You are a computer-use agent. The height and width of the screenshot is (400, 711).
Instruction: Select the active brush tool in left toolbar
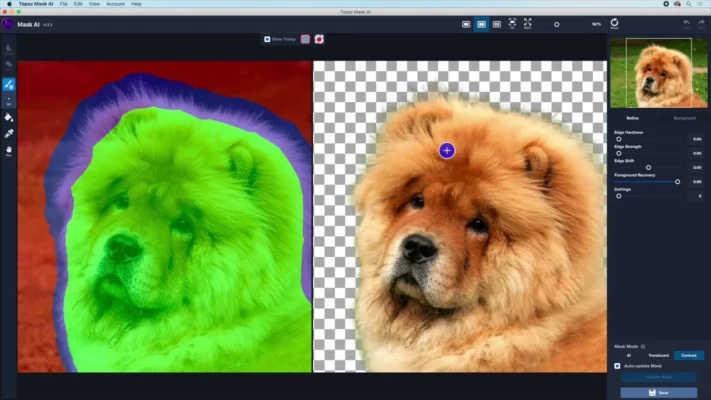coord(9,84)
